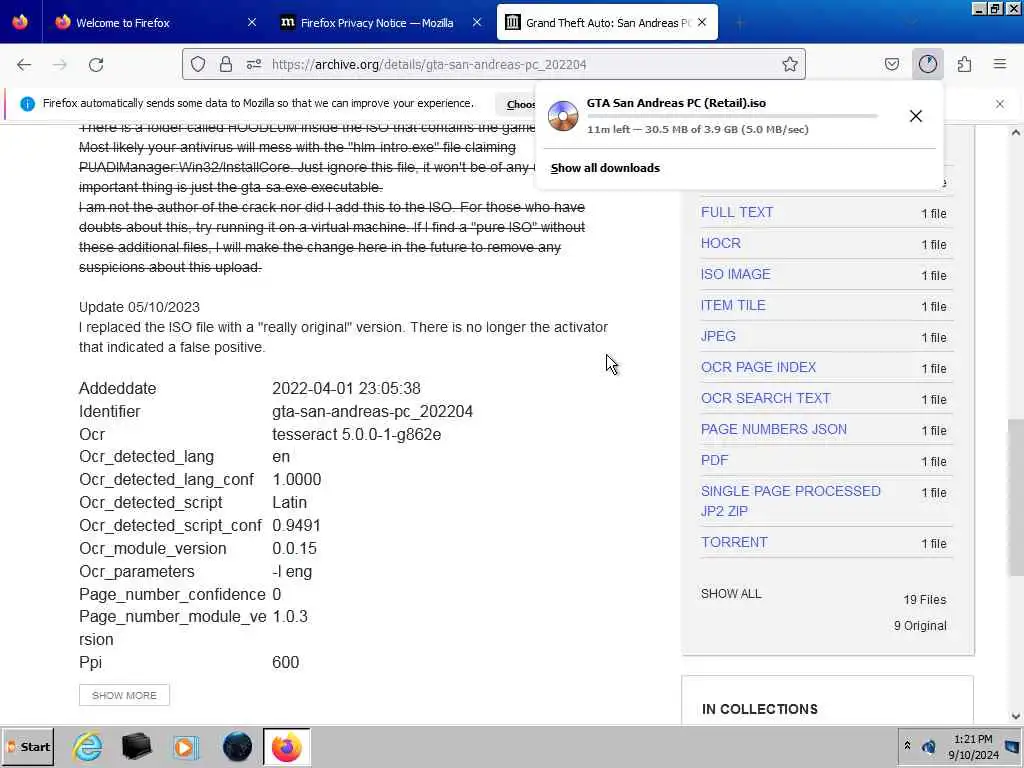This screenshot has width=1024, height=768.
Task: Open the PDF download option
Action: [714, 460]
